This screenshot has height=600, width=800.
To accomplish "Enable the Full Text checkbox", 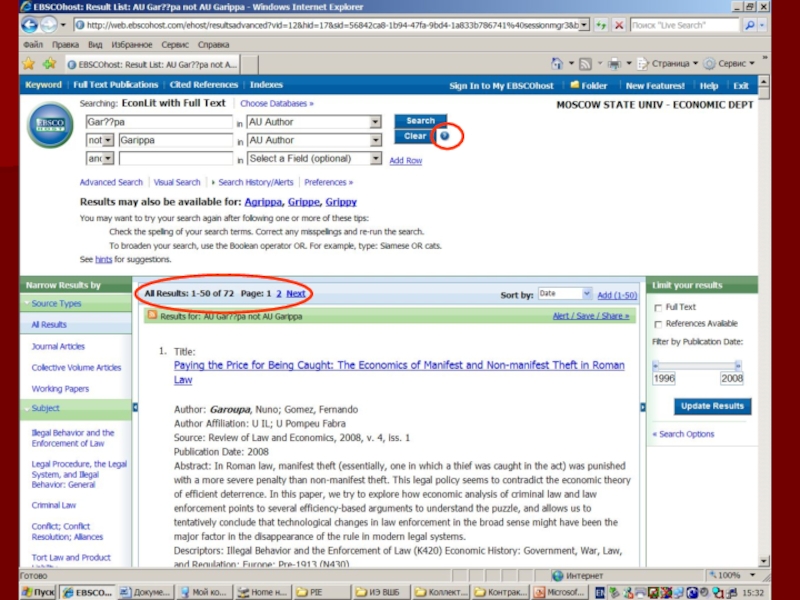I will (x=658, y=308).
